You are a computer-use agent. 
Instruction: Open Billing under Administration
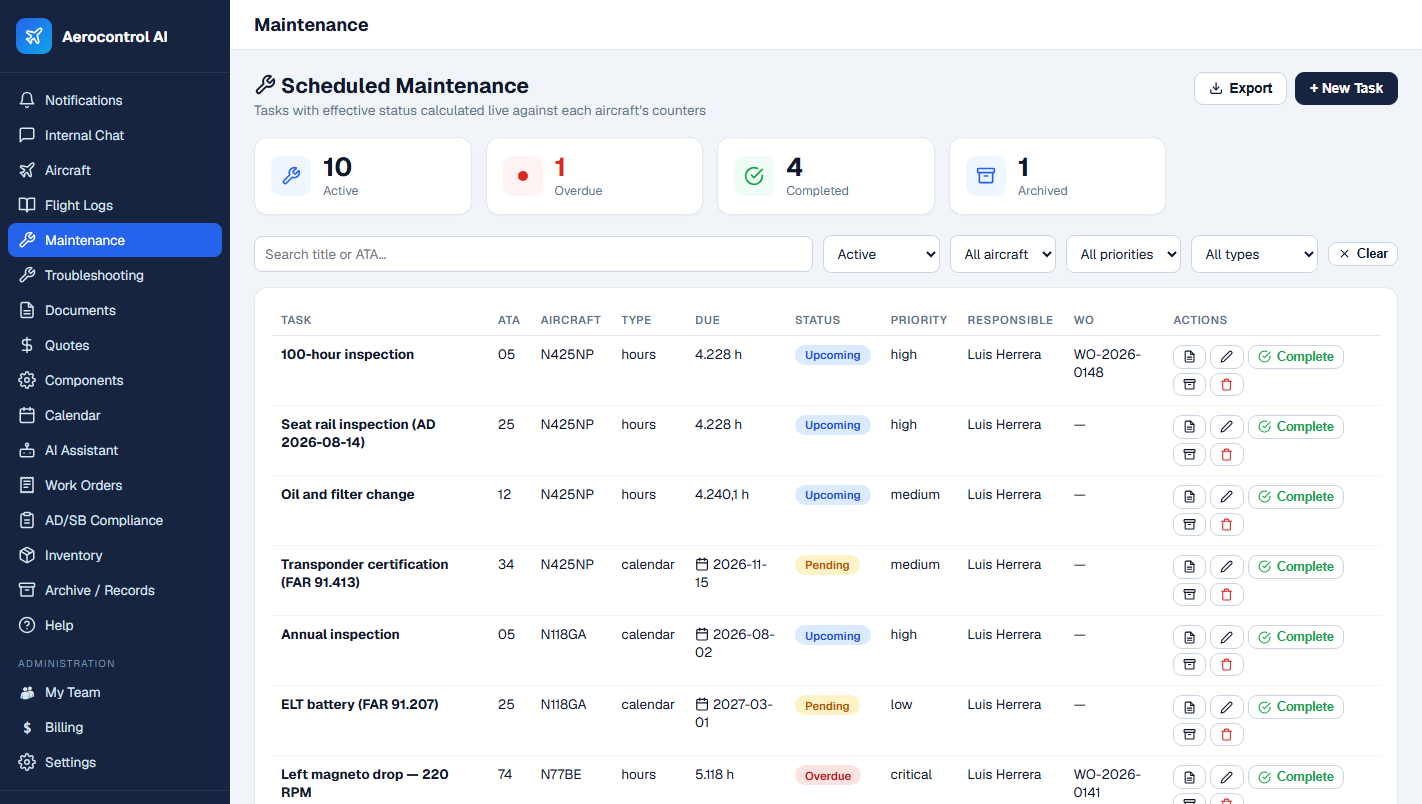point(115,727)
